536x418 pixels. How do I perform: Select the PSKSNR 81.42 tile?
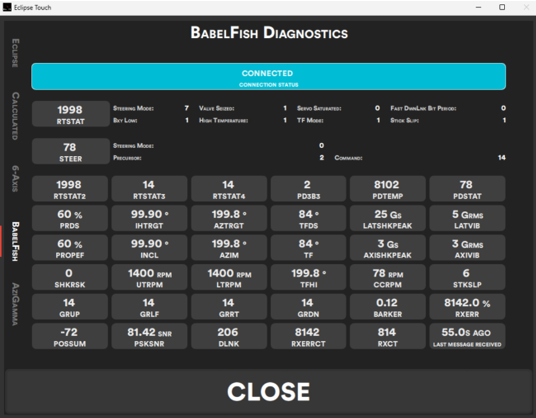149,336
